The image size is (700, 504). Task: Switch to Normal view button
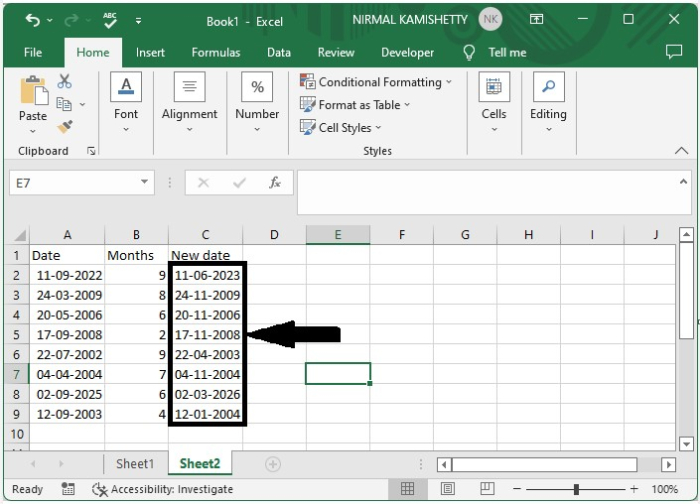pos(407,489)
